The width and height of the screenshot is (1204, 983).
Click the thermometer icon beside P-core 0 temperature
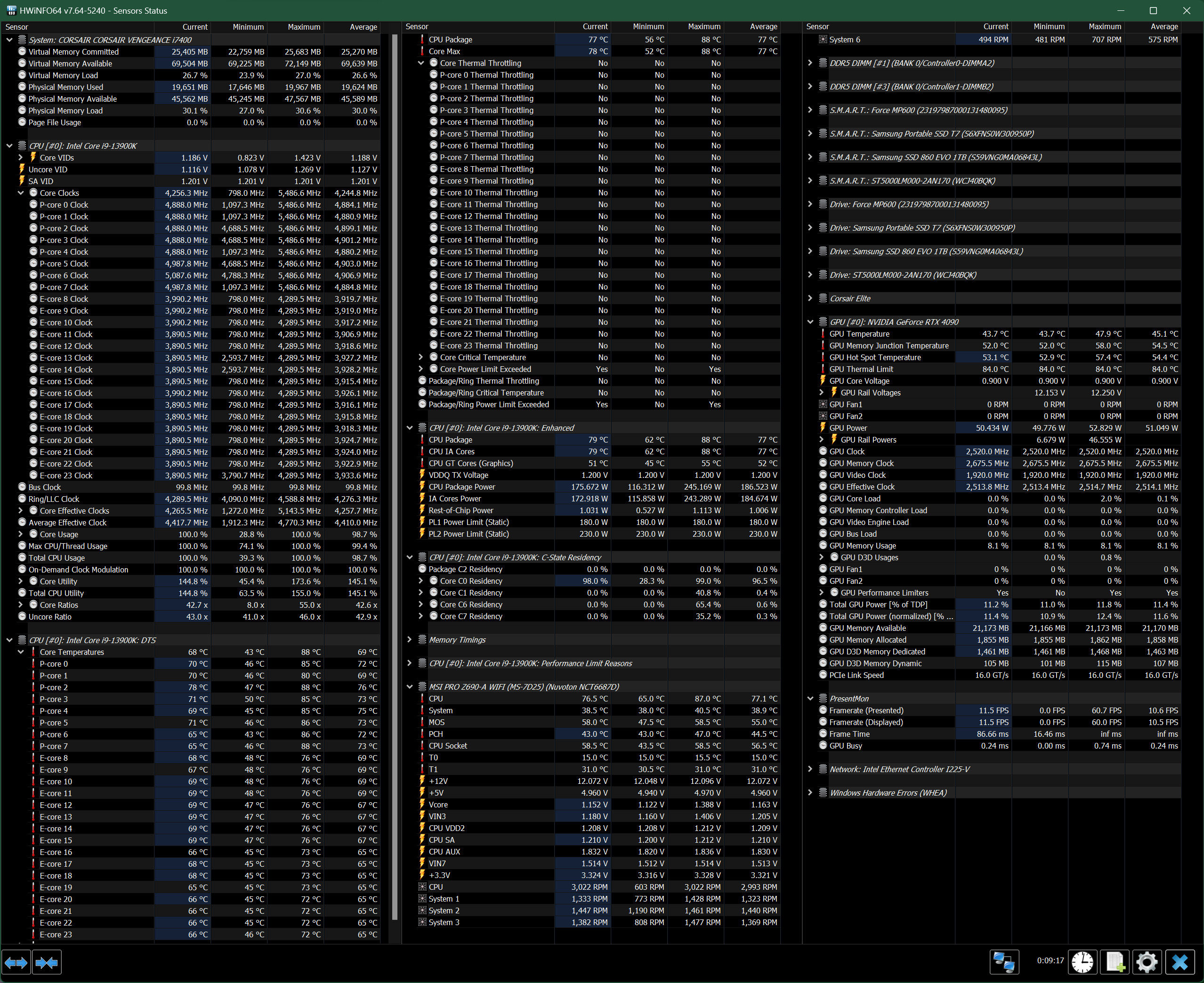33,664
